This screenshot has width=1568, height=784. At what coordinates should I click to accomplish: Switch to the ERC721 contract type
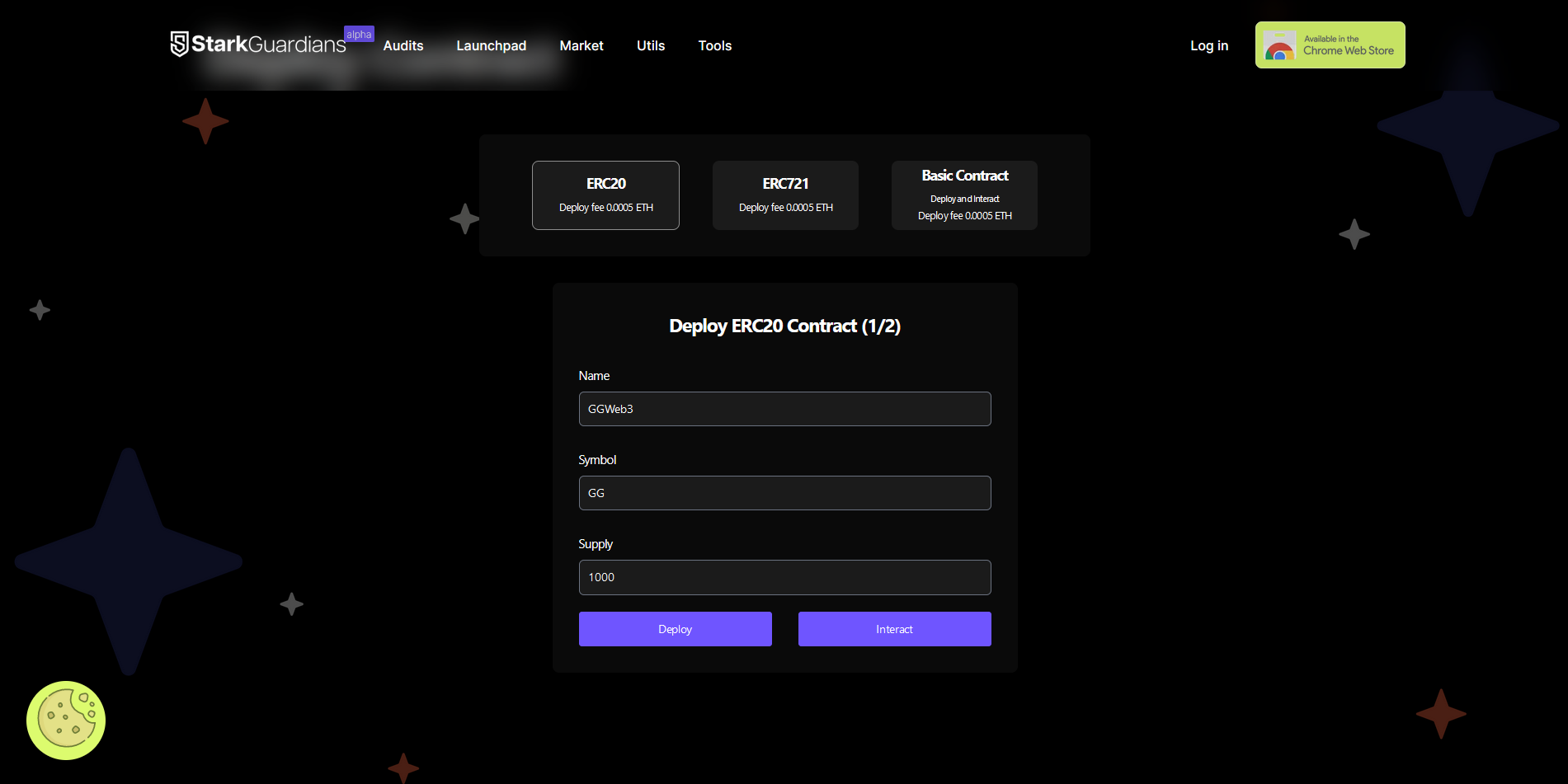(785, 195)
